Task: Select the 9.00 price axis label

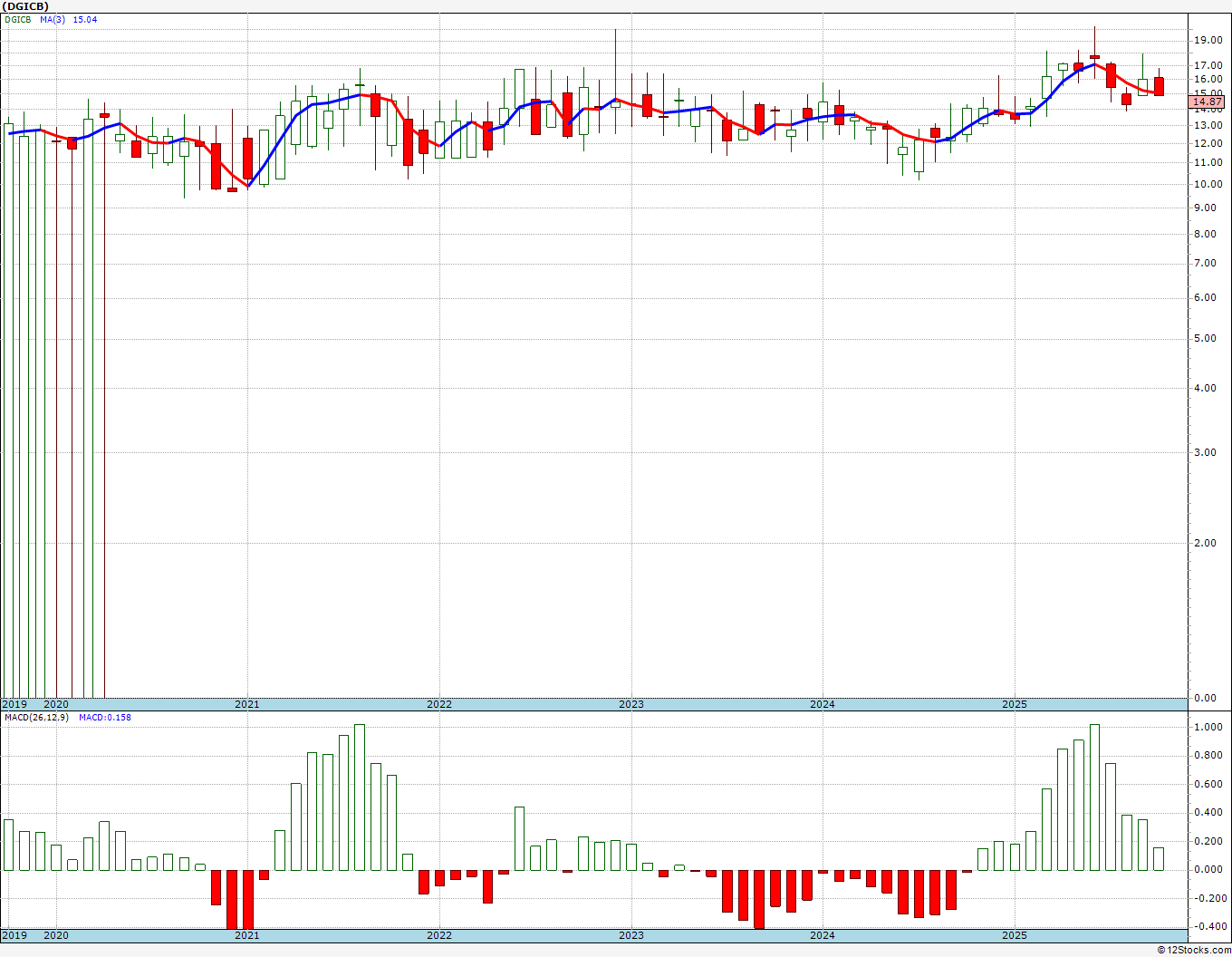Action: tap(1205, 208)
